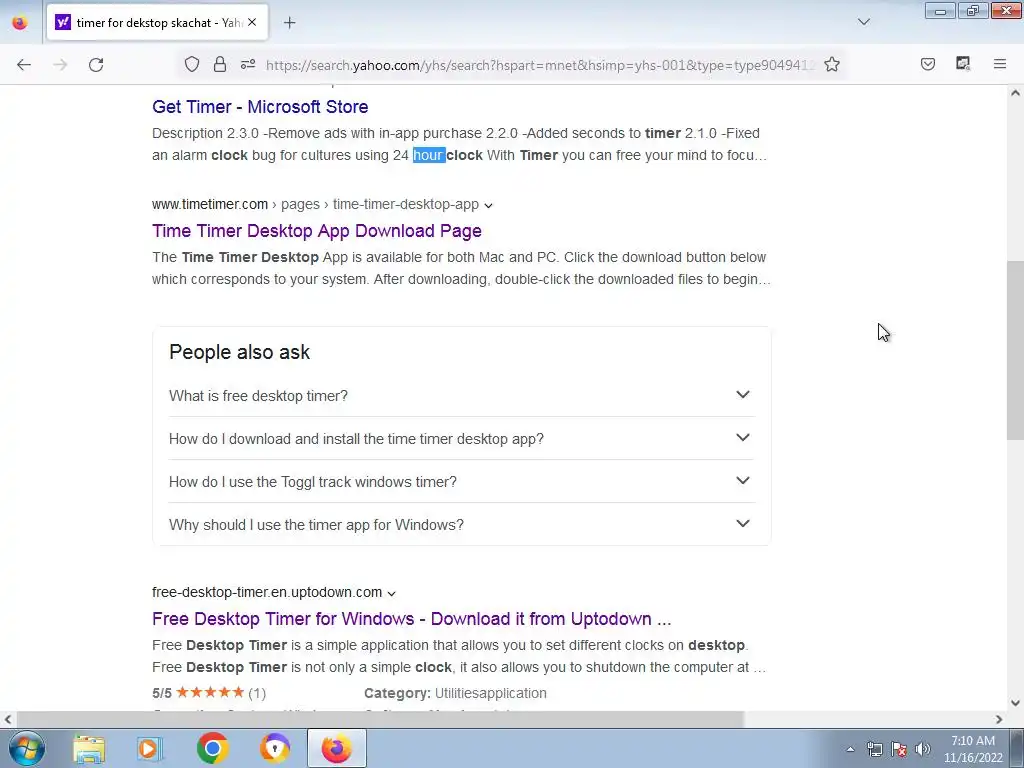The image size is (1024, 768).
Task: Show hidden system tray icons arrow
Action: tap(850, 749)
